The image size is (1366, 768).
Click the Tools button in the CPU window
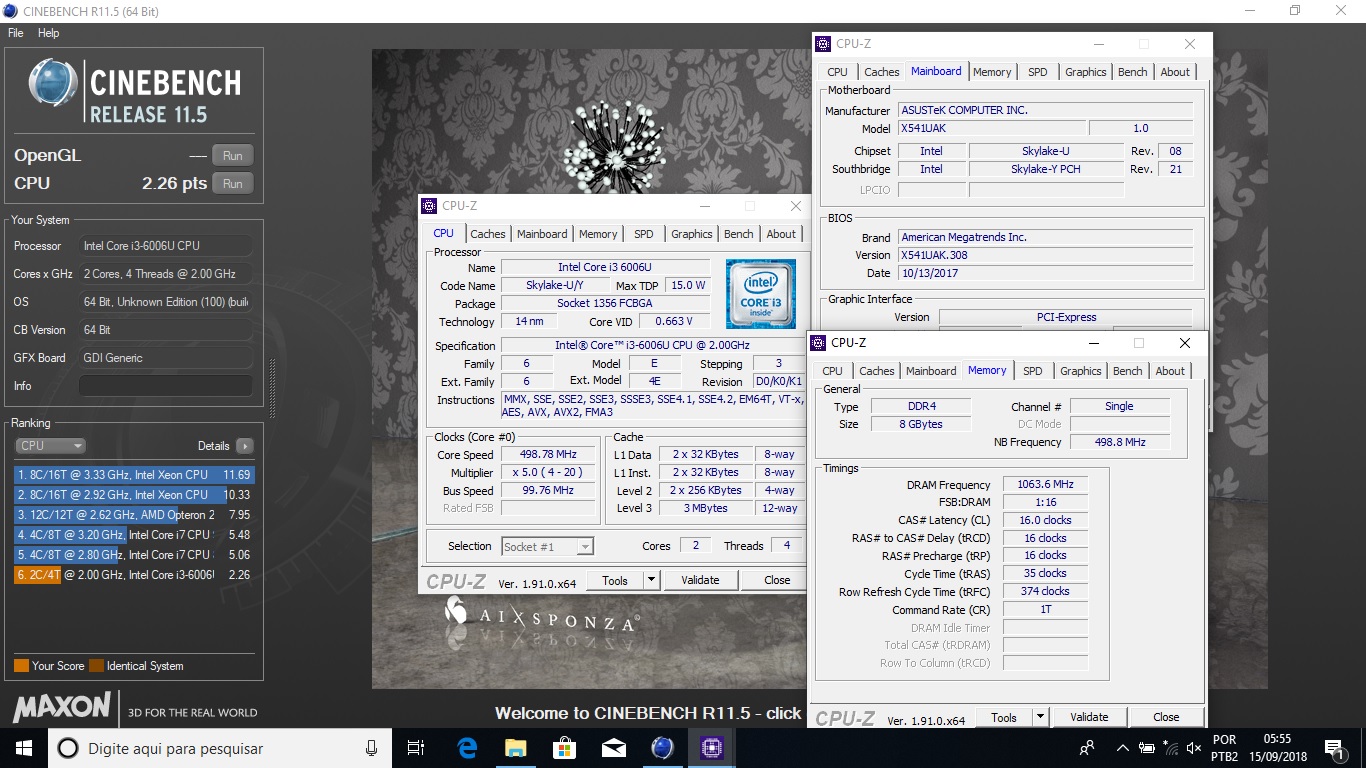click(x=615, y=580)
